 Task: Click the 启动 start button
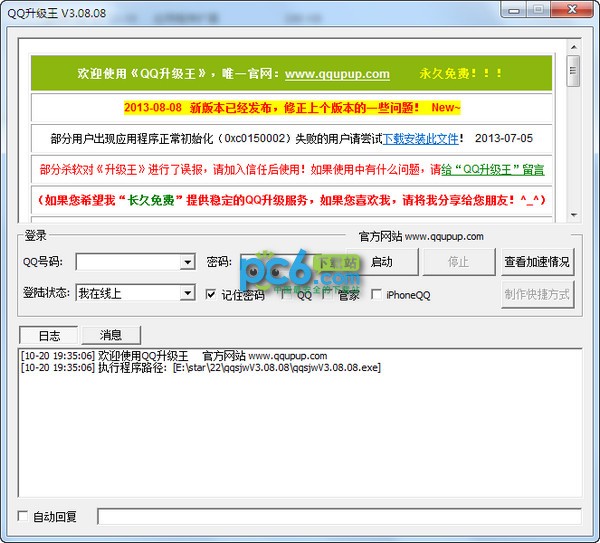point(382,262)
